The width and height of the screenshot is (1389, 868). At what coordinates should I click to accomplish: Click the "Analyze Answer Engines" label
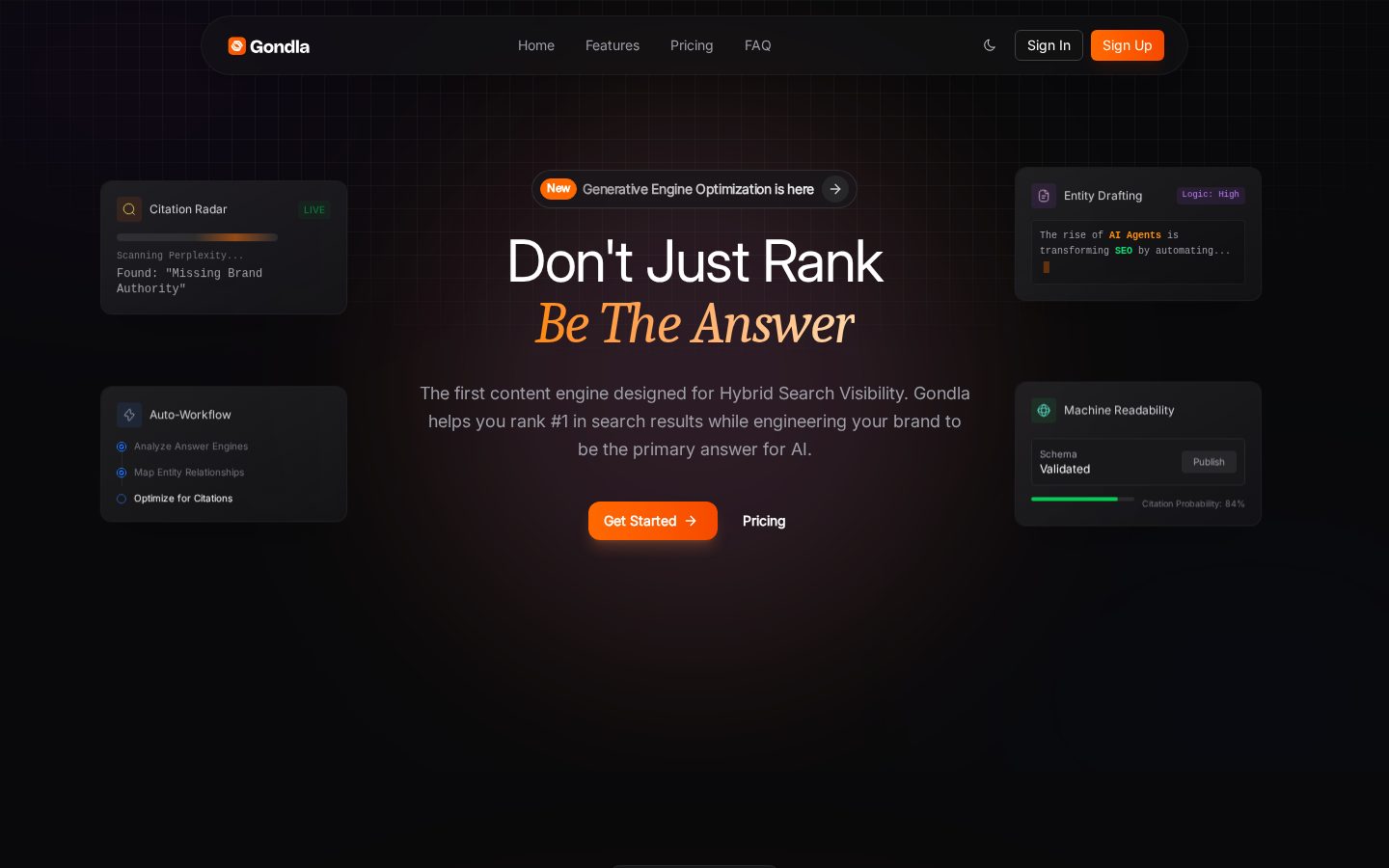[x=191, y=447]
